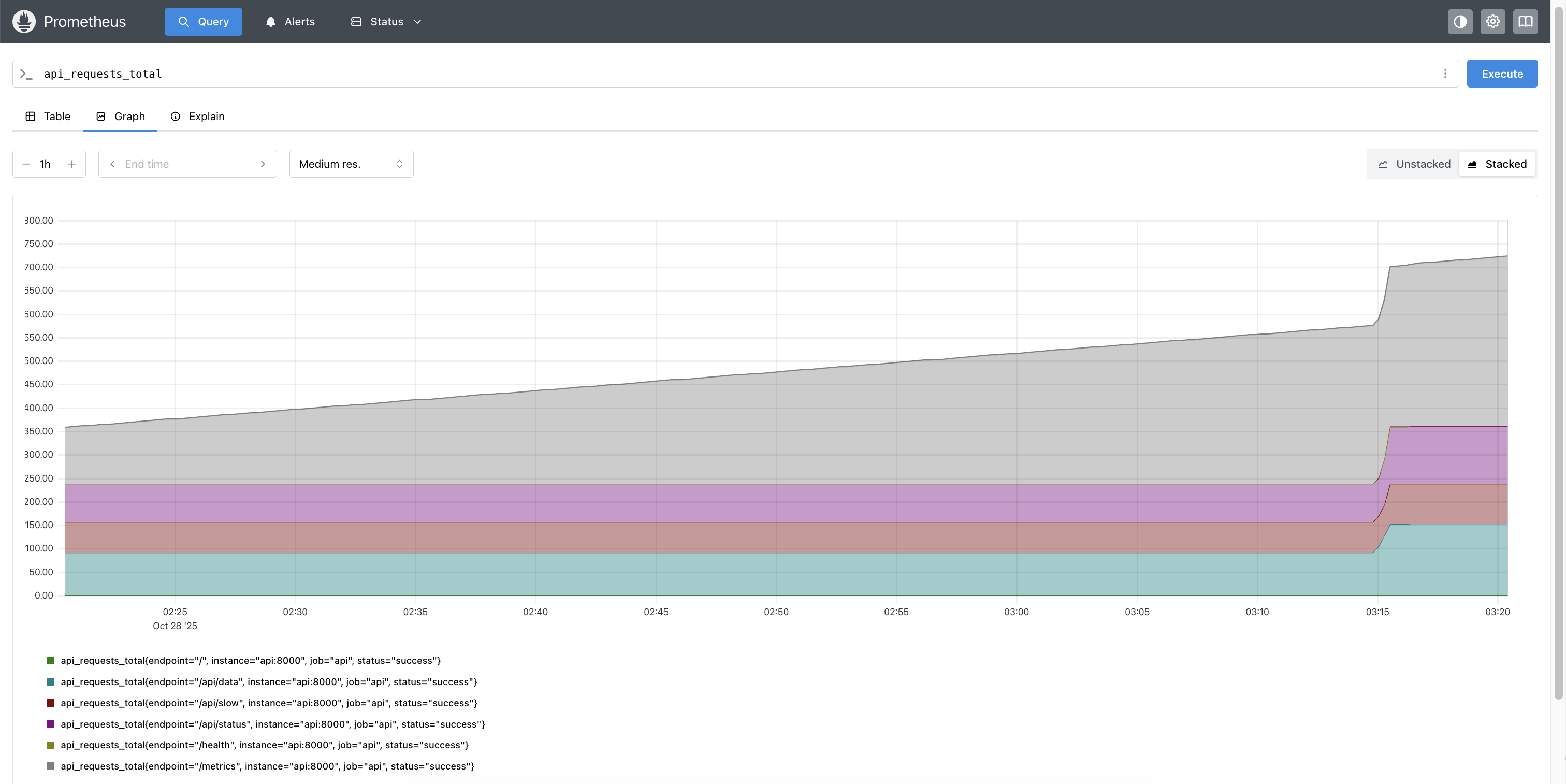Viewport: 1566px width, 784px height.
Task: Enable Stacked graph display
Action: click(1497, 164)
